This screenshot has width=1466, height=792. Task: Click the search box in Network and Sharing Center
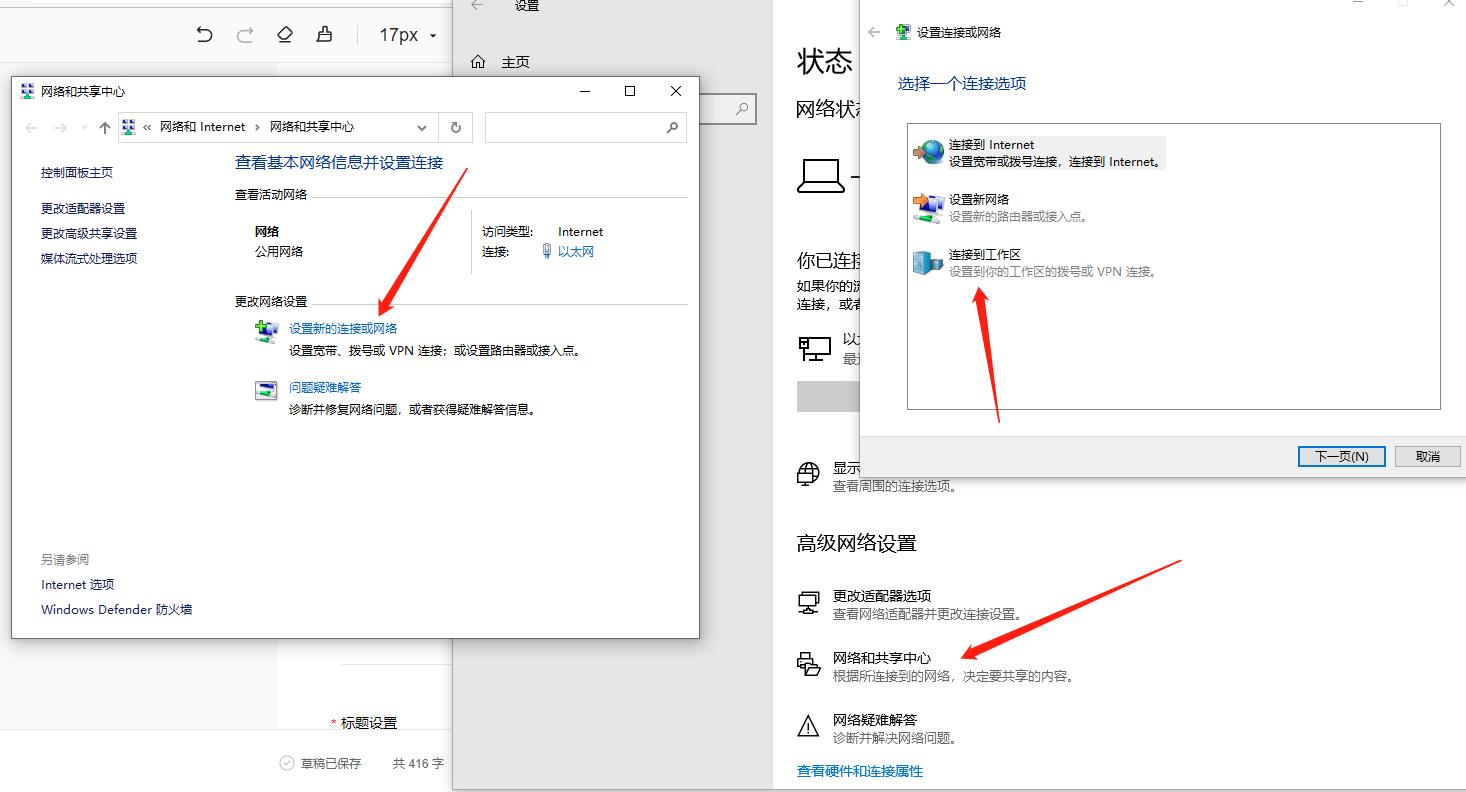tap(585, 127)
